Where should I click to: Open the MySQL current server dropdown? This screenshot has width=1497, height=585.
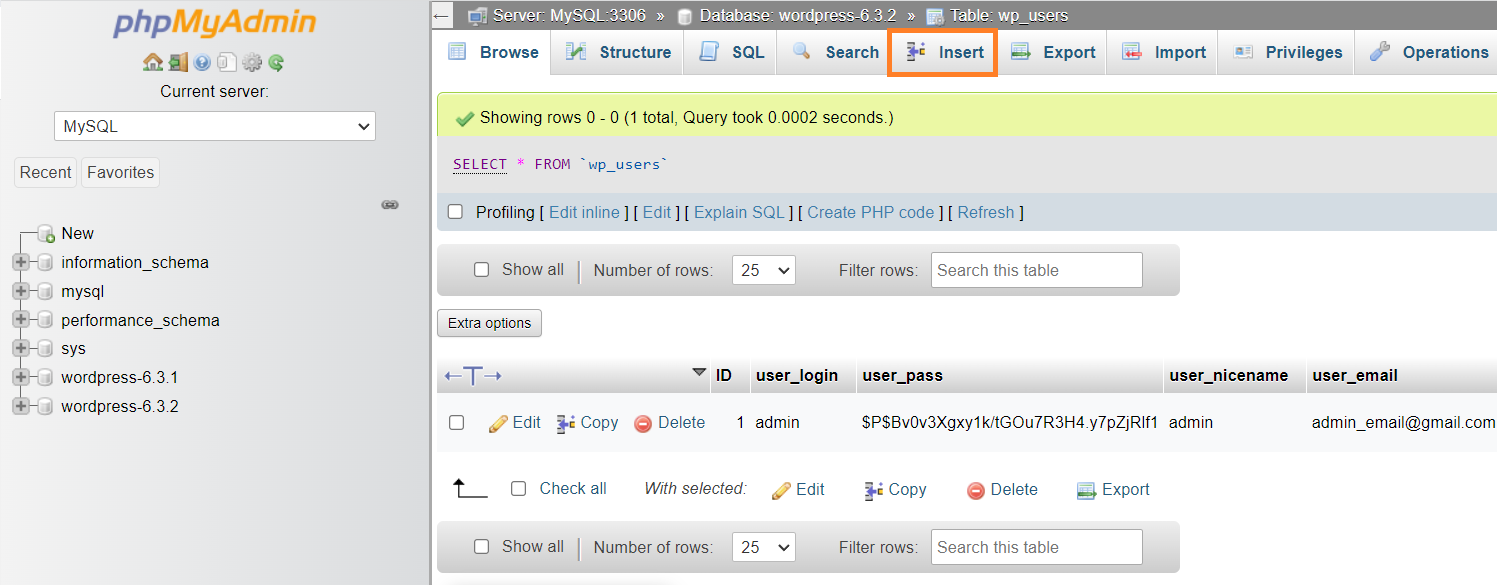click(214, 127)
